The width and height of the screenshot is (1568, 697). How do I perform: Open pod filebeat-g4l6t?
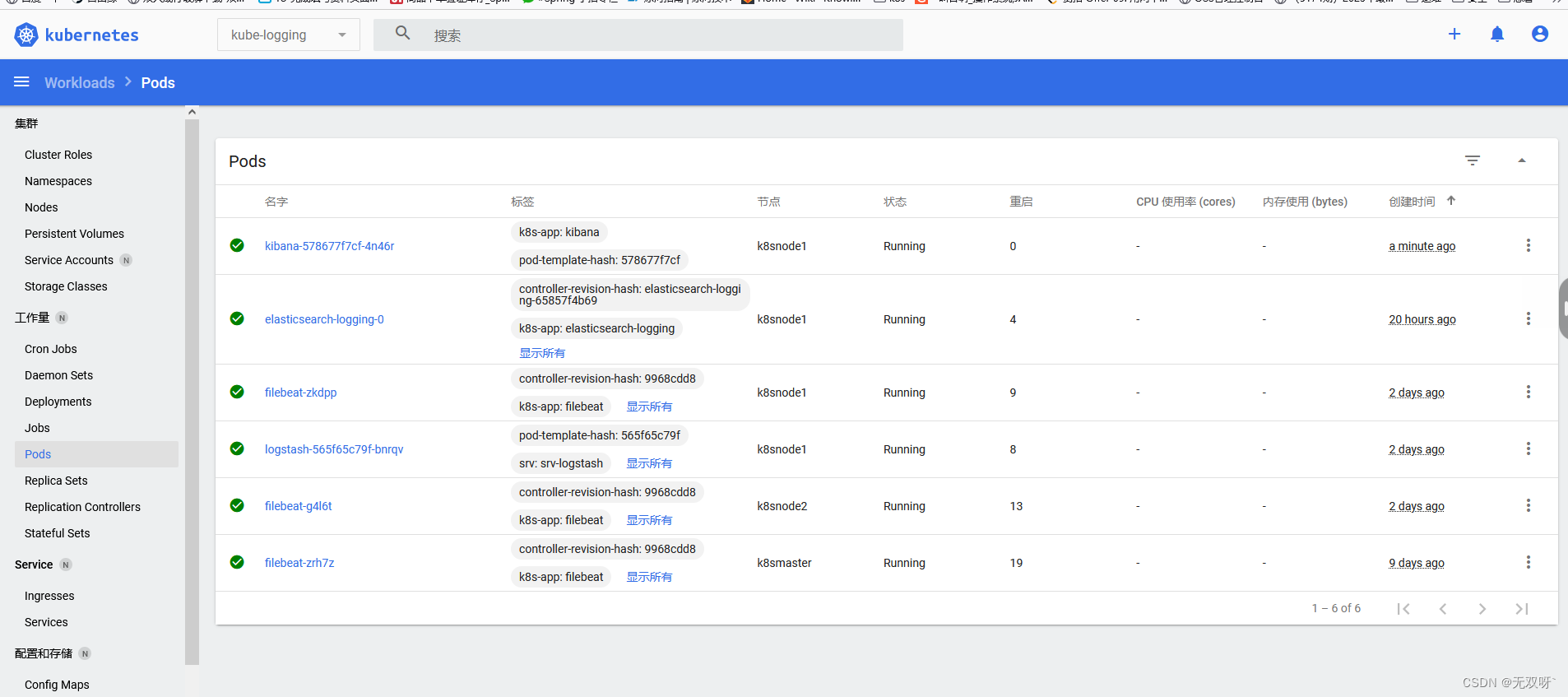(x=298, y=506)
